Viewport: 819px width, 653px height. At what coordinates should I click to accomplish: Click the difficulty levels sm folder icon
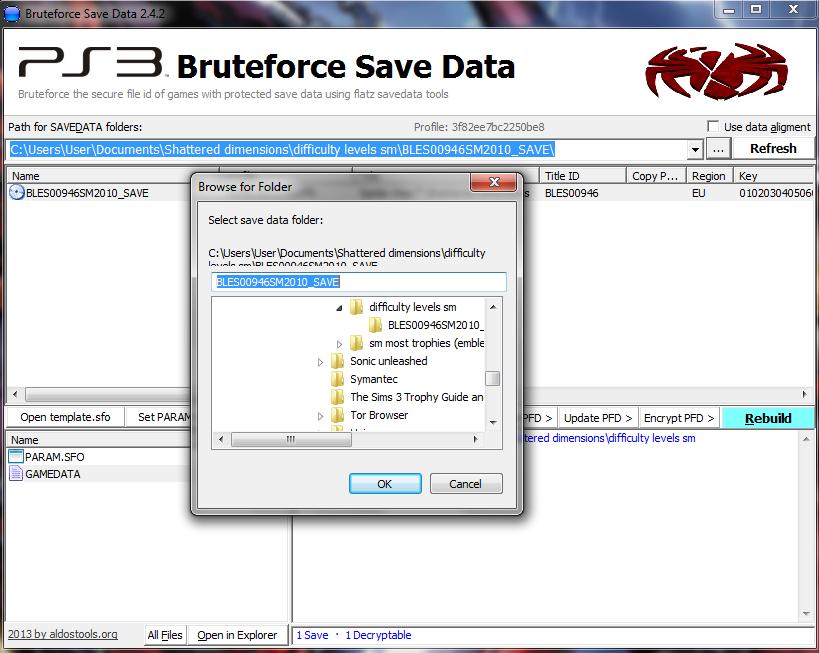point(356,307)
